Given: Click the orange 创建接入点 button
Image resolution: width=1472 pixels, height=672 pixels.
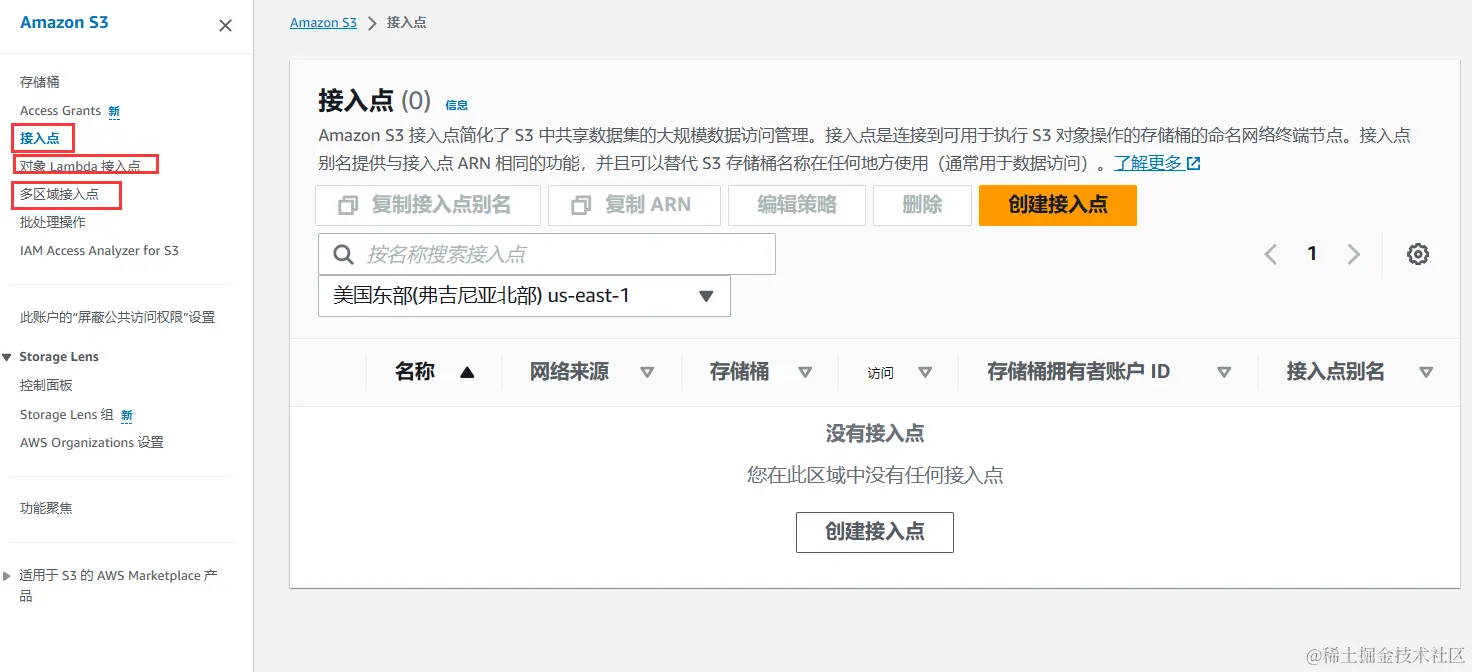Looking at the screenshot, I should pos(1058,205).
